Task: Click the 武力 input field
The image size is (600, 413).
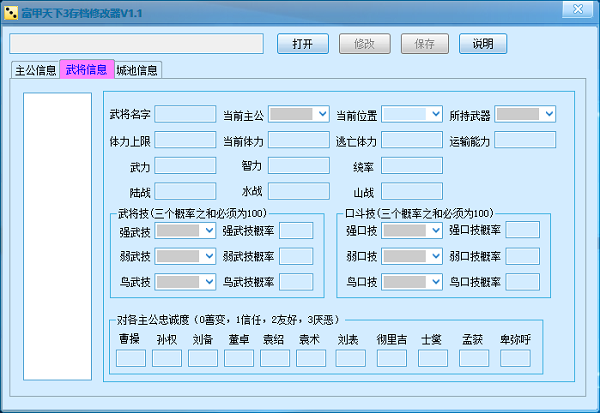Action: point(185,165)
